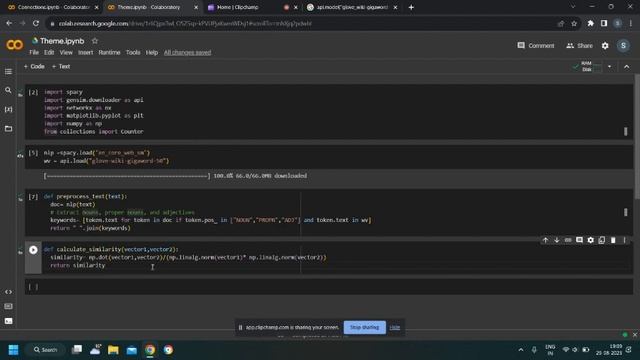The width and height of the screenshot is (640, 360).
Task: Open the terminal panel icon
Action: coord(8,321)
